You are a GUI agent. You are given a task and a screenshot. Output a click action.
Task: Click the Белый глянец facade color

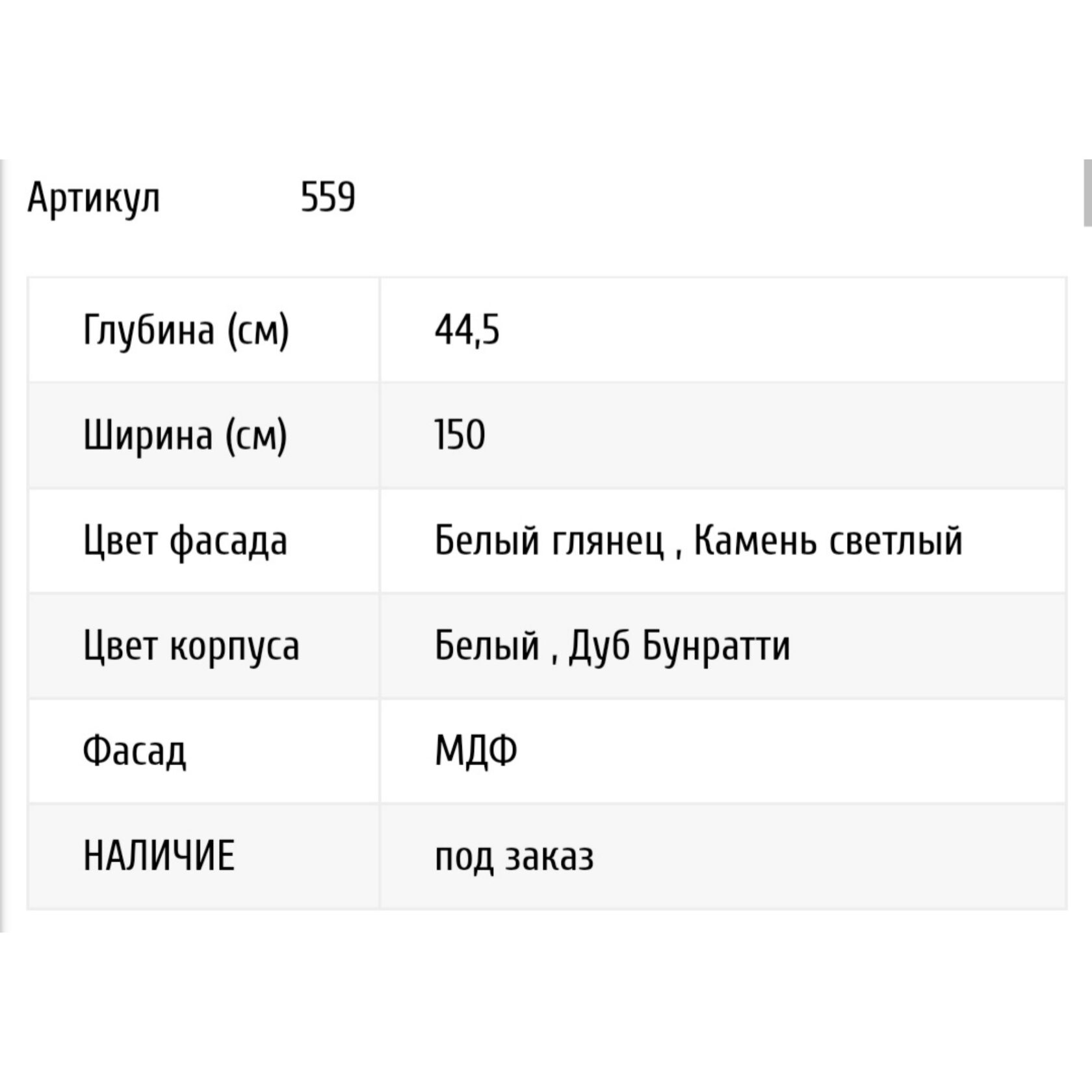pos(549,541)
